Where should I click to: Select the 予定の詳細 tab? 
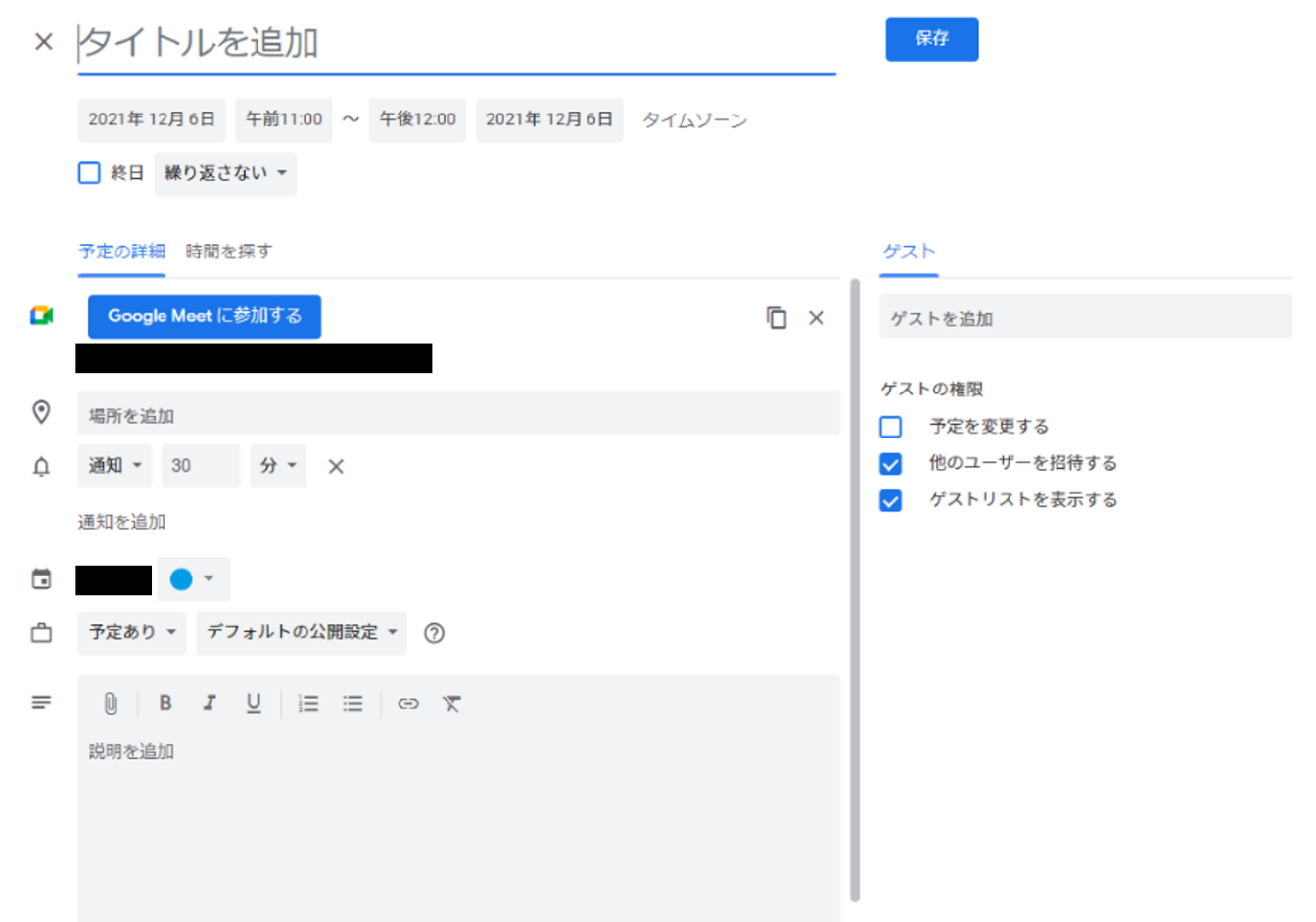click(121, 252)
